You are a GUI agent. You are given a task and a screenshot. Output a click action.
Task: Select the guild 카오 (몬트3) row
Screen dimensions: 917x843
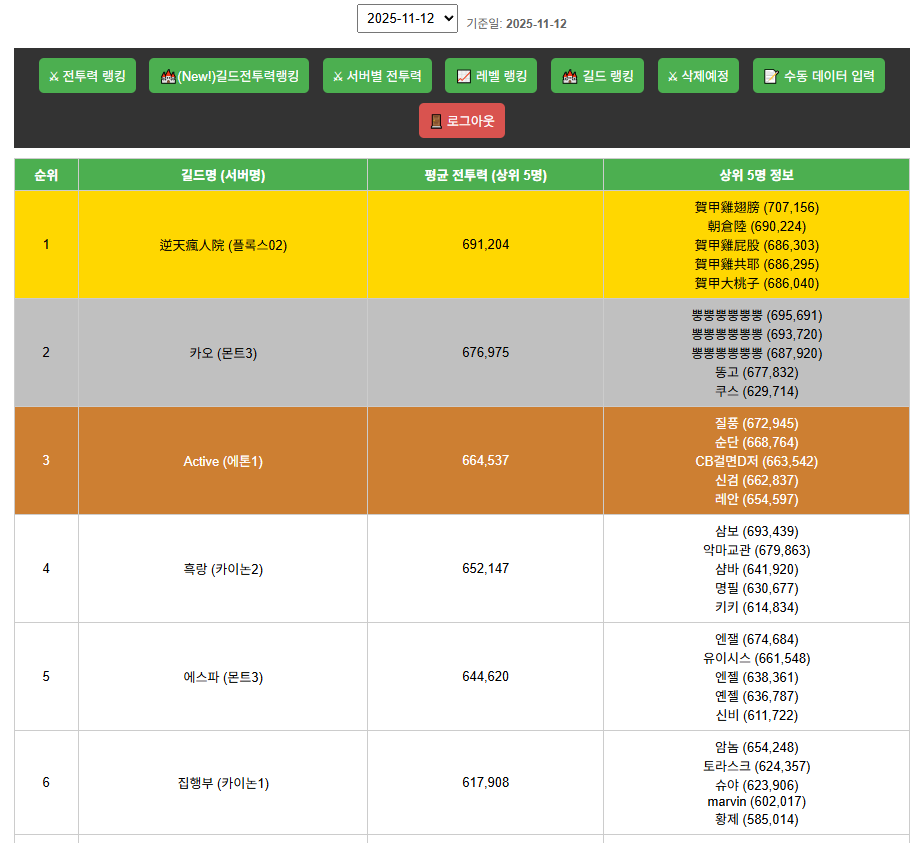click(x=223, y=353)
